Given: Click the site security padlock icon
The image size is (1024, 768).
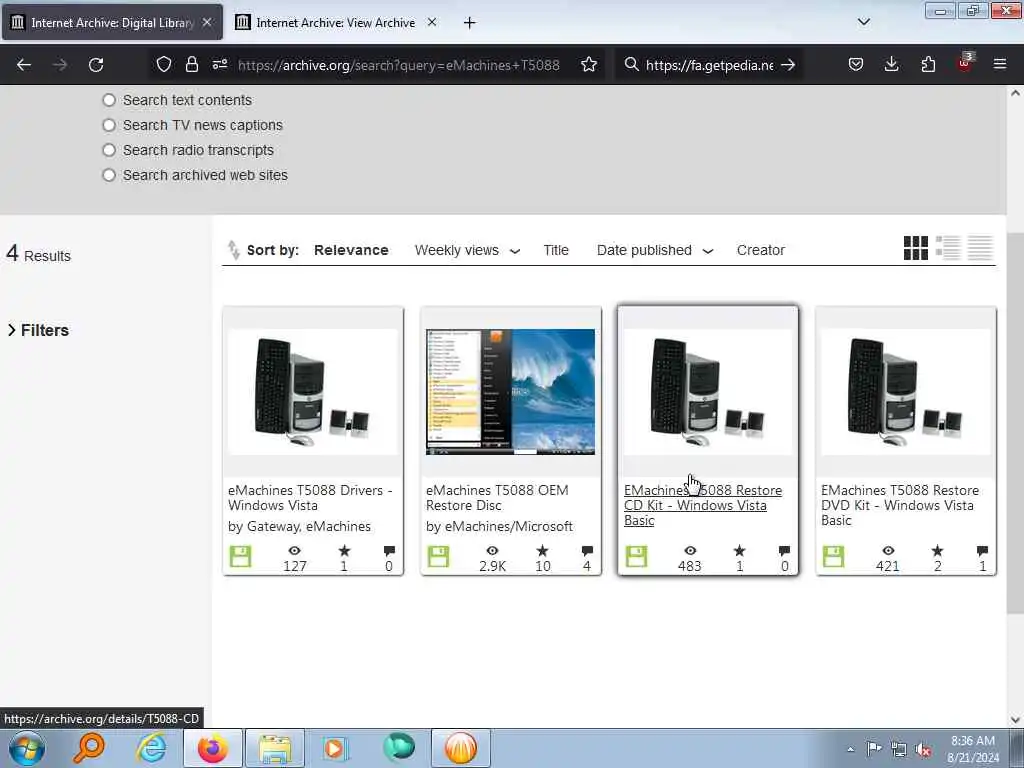Looking at the screenshot, I should (191, 64).
